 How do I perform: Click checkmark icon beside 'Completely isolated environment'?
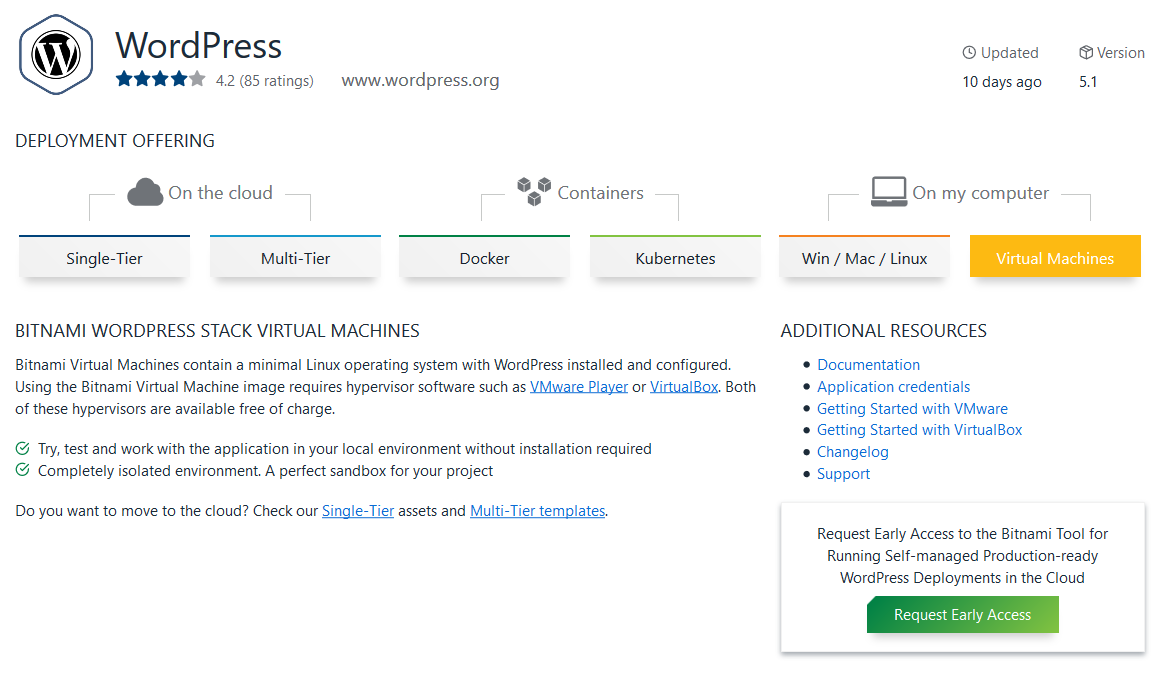pos(23,470)
